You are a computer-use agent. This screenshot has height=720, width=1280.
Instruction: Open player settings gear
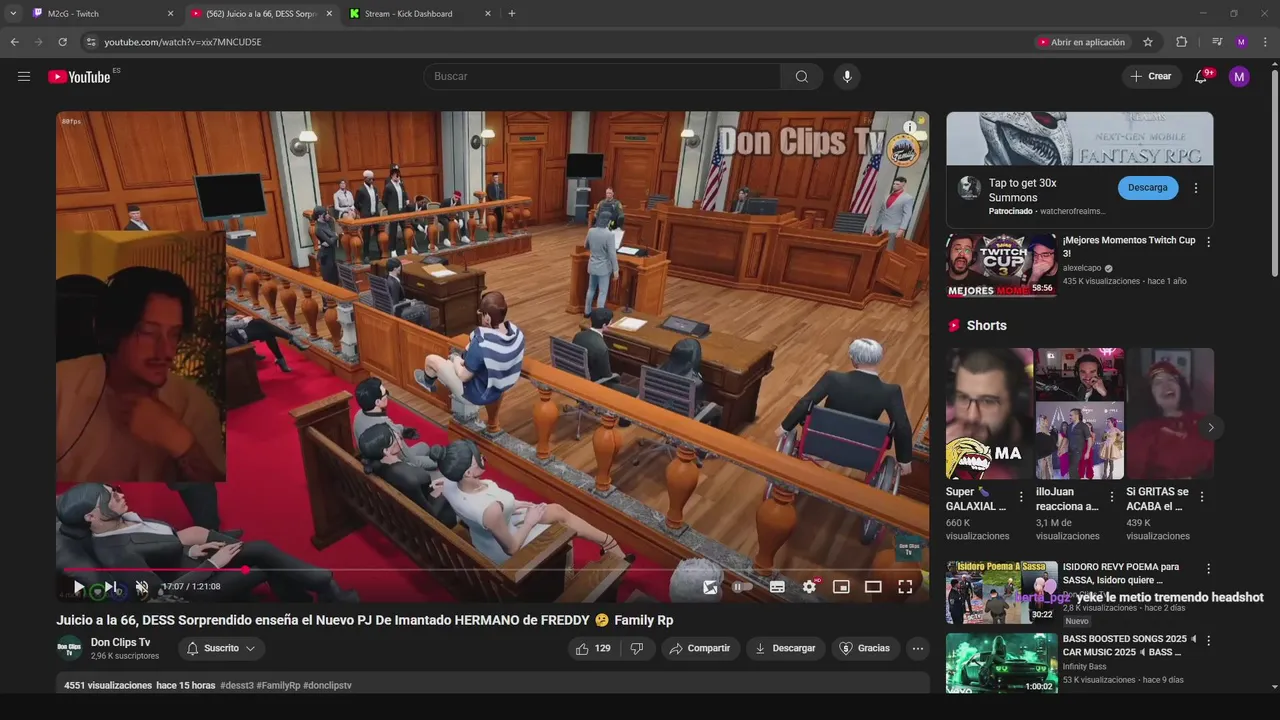[809, 587]
